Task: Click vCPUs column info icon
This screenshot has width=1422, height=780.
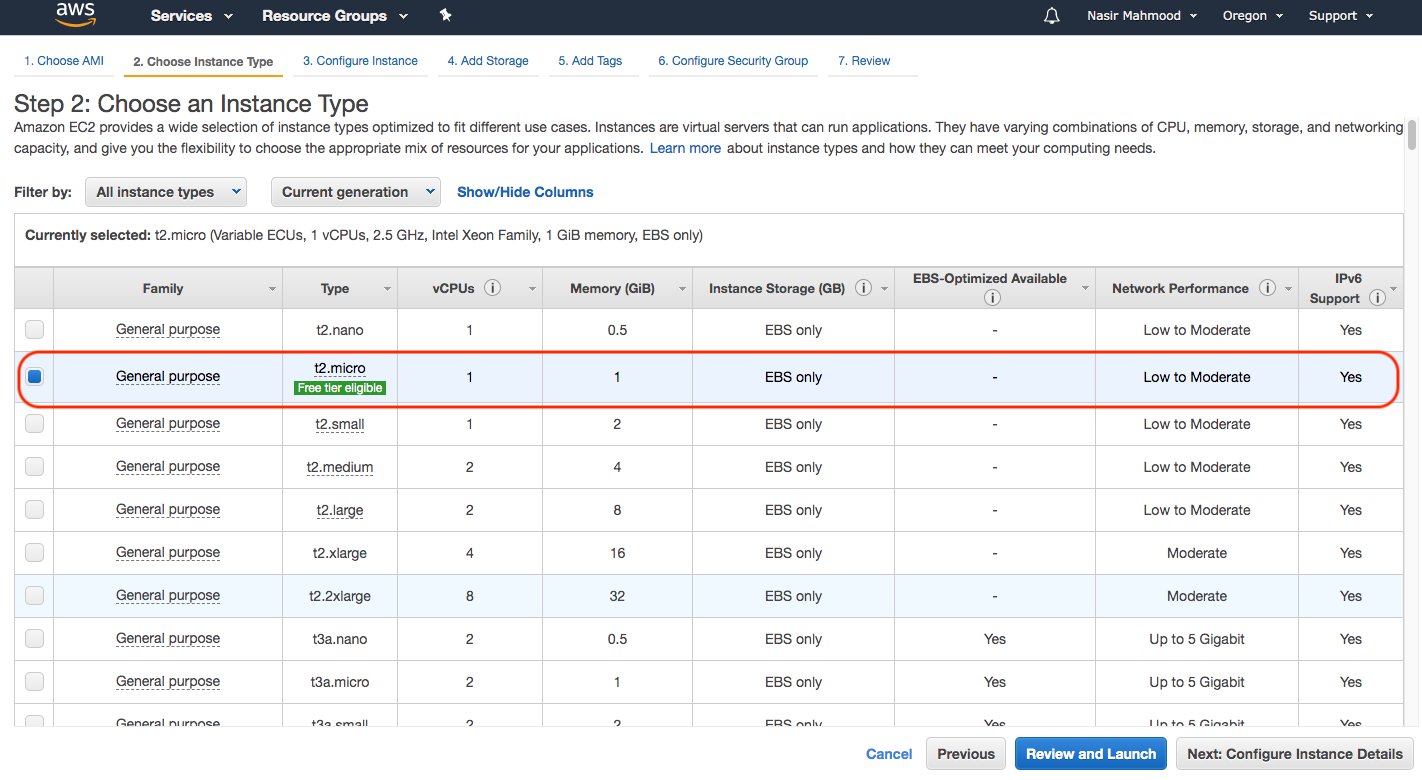Action: tap(493, 288)
